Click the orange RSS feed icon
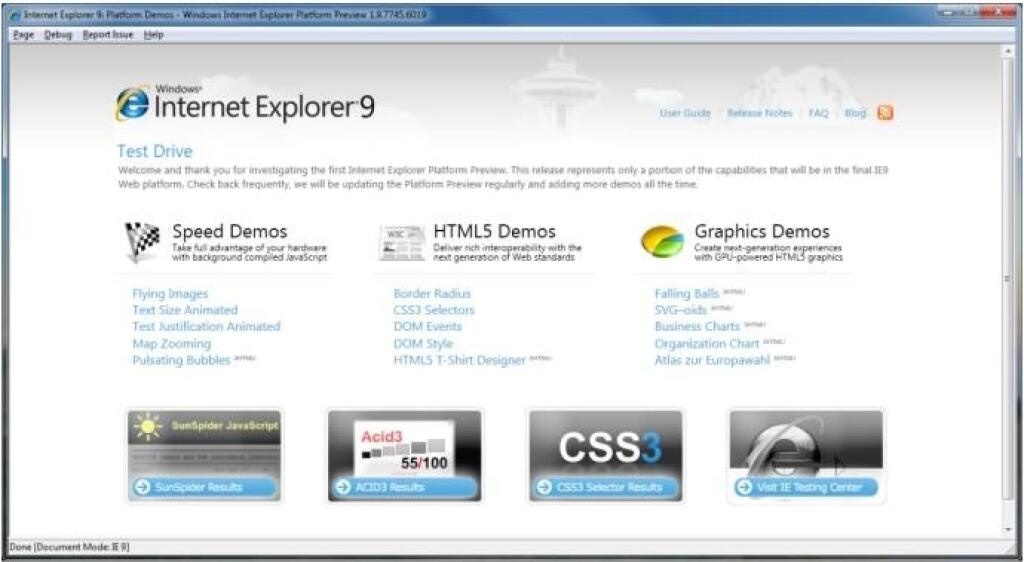 click(x=885, y=113)
